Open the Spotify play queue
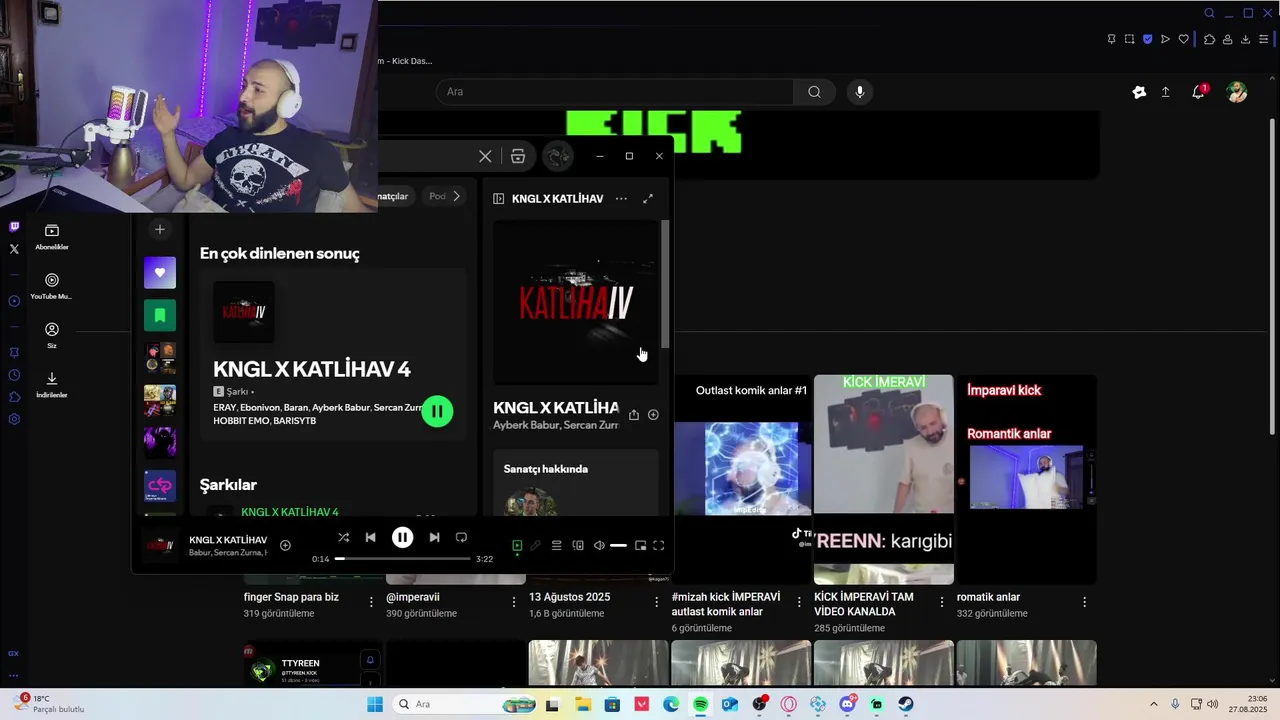The width and height of the screenshot is (1280, 720). pos(556,545)
